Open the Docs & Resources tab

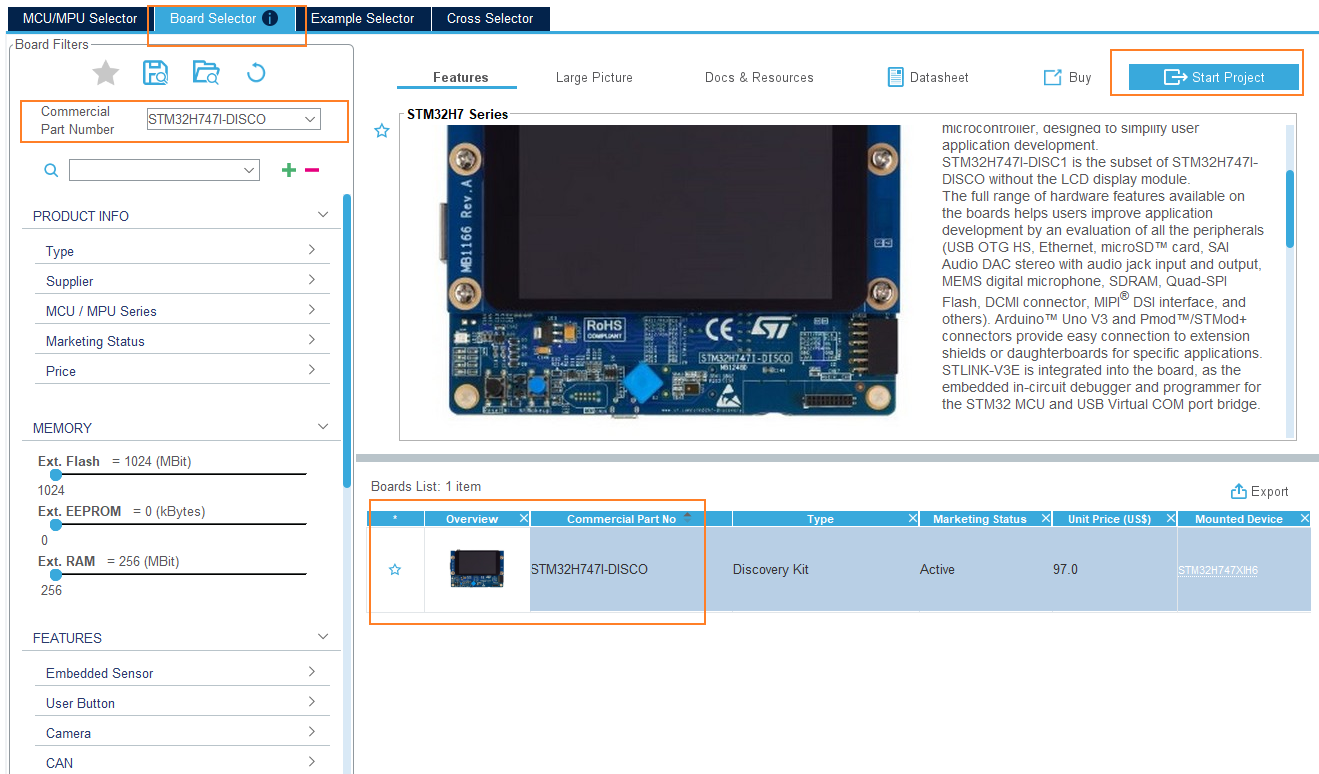759,77
